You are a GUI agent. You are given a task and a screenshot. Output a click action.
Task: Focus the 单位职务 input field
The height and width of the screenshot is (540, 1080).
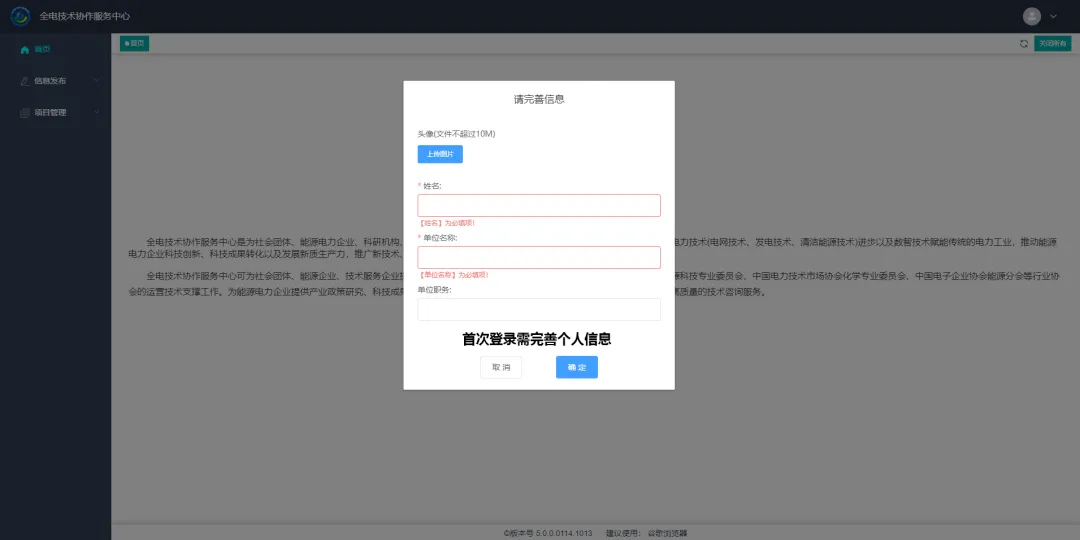pyautogui.click(x=539, y=309)
